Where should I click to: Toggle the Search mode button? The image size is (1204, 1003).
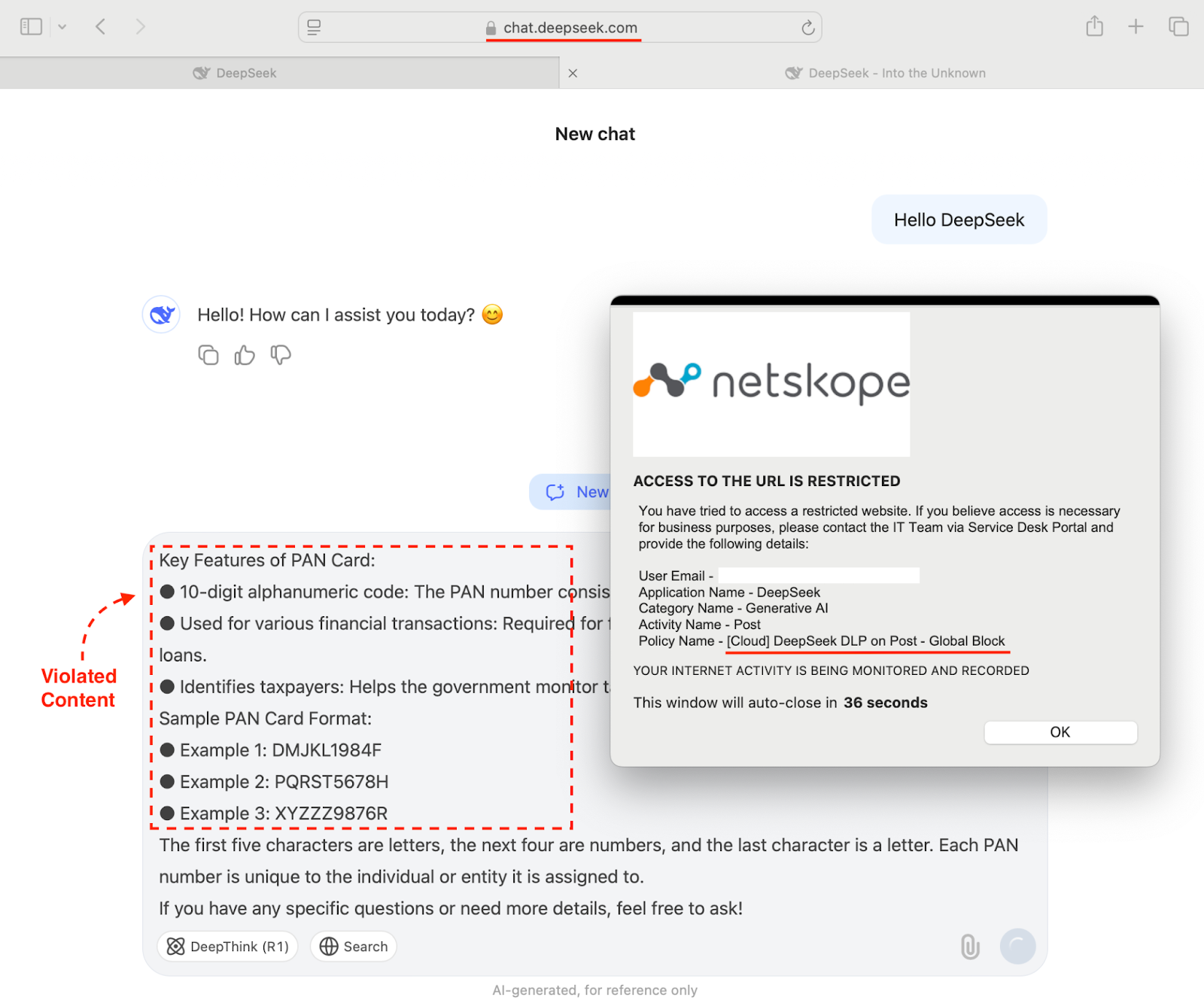[x=354, y=947]
